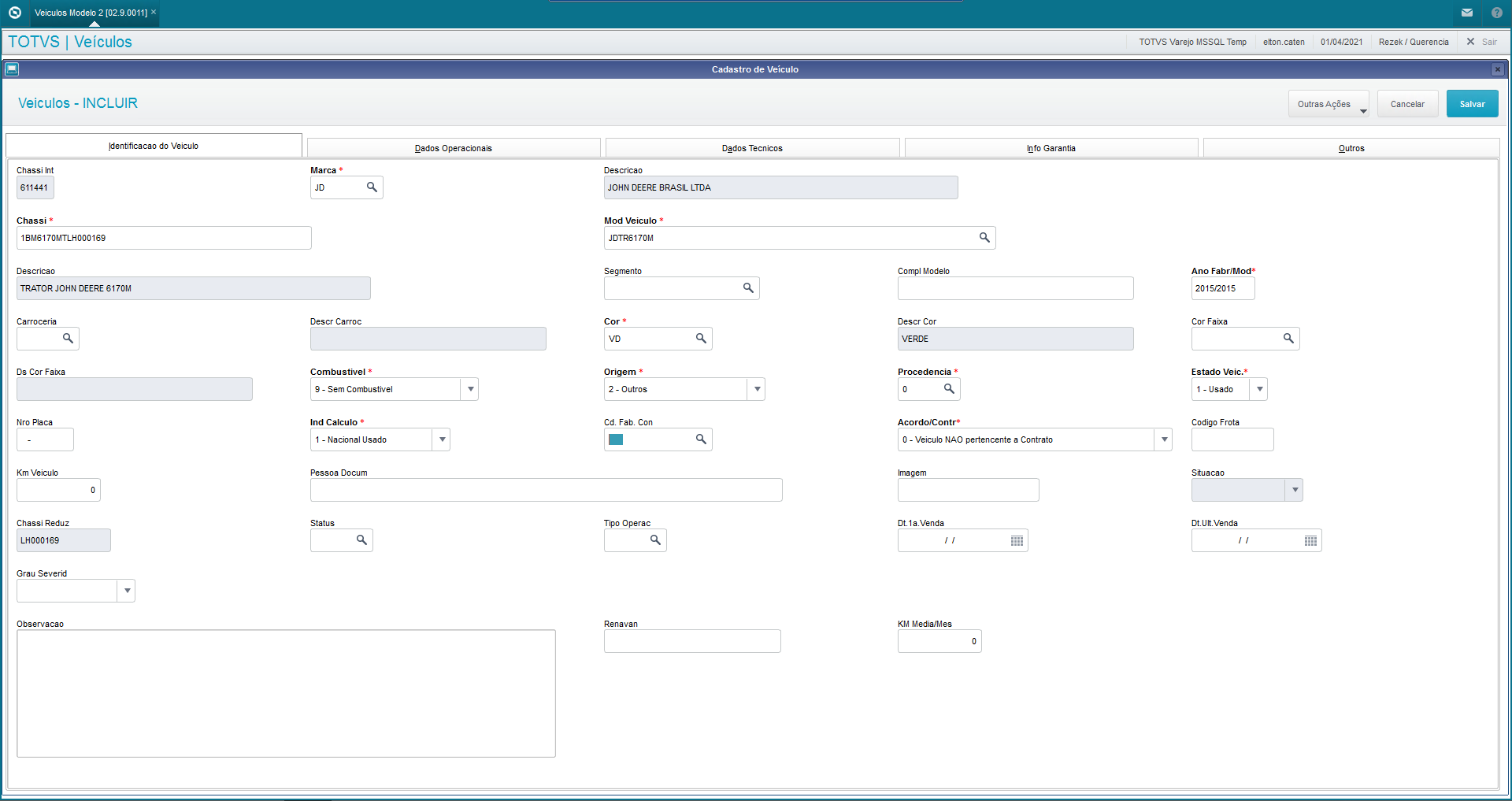The image size is (1512, 801).
Task: Click the TOTVS Varejo MSSQL Temp environment label
Action: pyautogui.click(x=1192, y=42)
